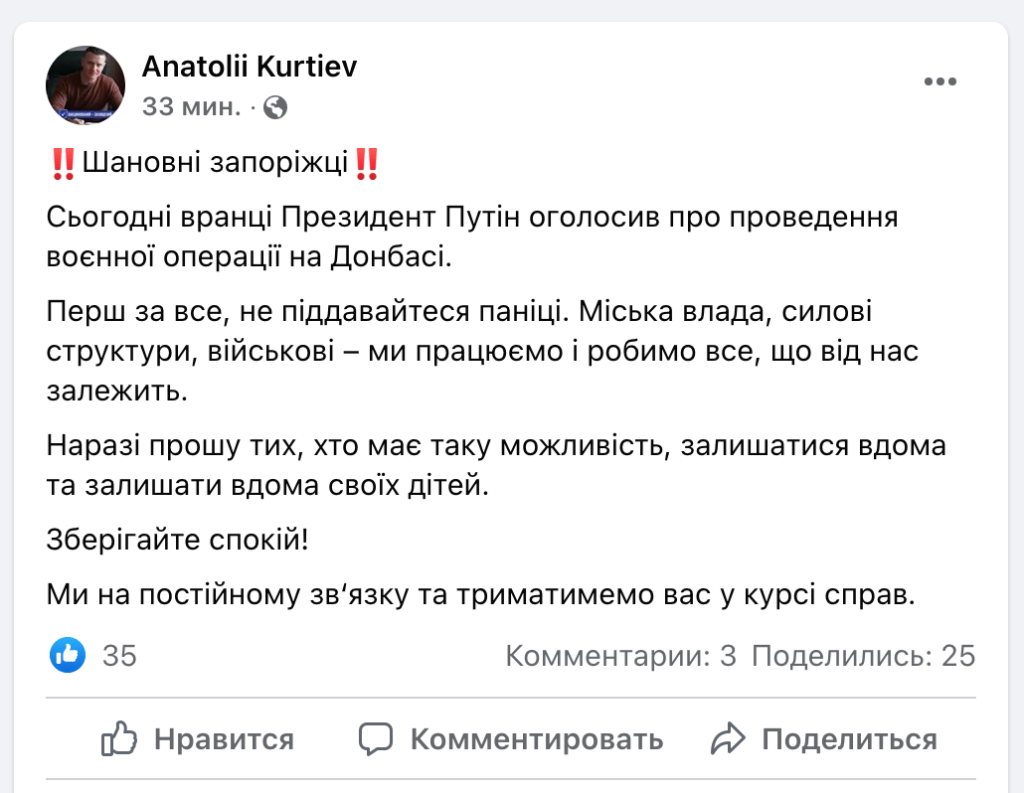Open the three-dots post options menu
The image size is (1024, 793).
(x=940, y=82)
